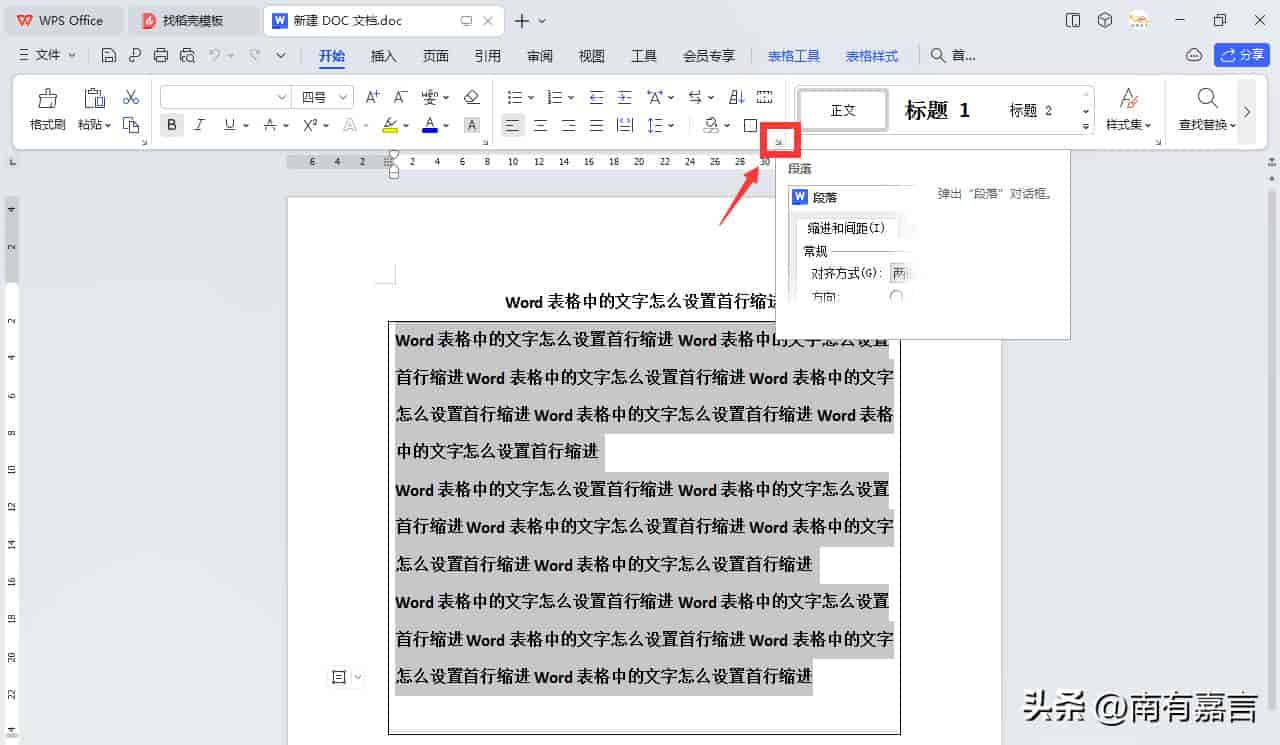1280x745 pixels.
Task: Apply blue font color A
Action: tap(430, 125)
